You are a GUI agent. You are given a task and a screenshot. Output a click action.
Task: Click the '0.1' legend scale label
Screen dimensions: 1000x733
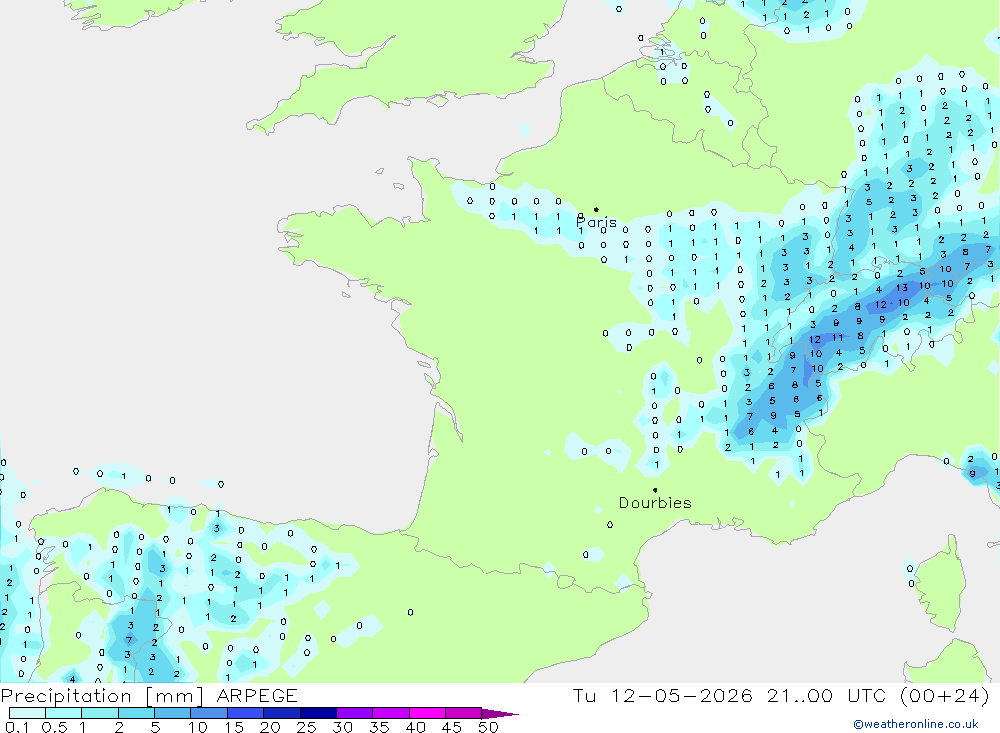click(x=17, y=727)
